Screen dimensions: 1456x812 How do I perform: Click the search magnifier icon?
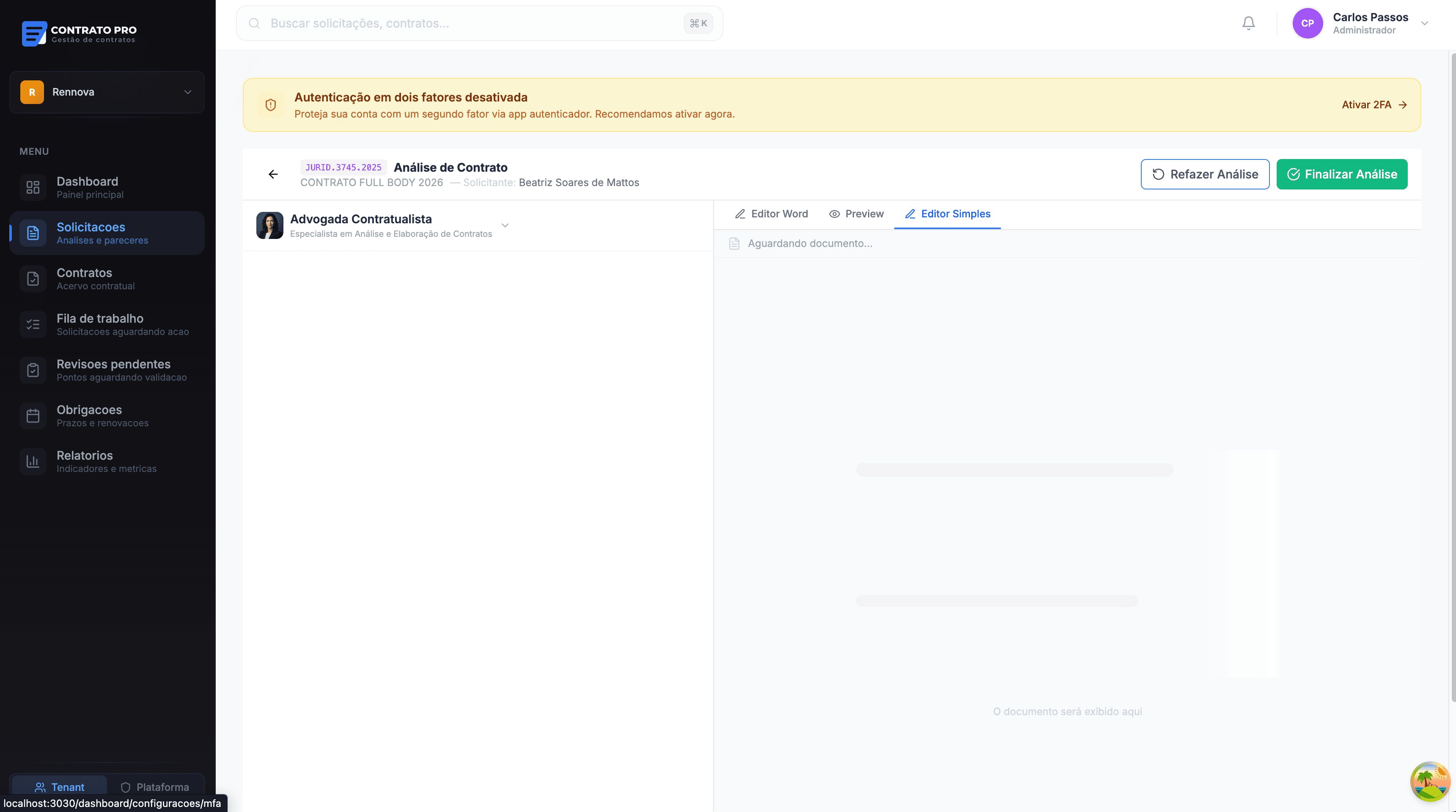(x=254, y=23)
